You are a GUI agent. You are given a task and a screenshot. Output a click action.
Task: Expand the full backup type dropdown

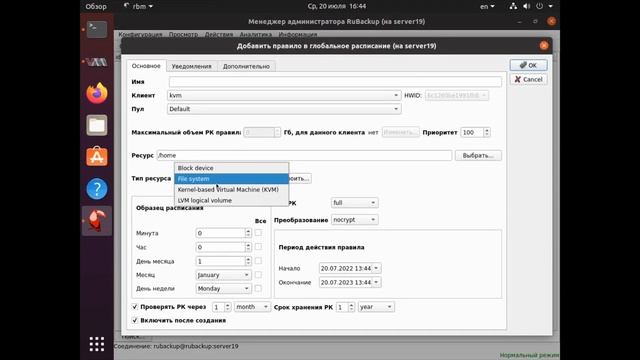point(354,202)
